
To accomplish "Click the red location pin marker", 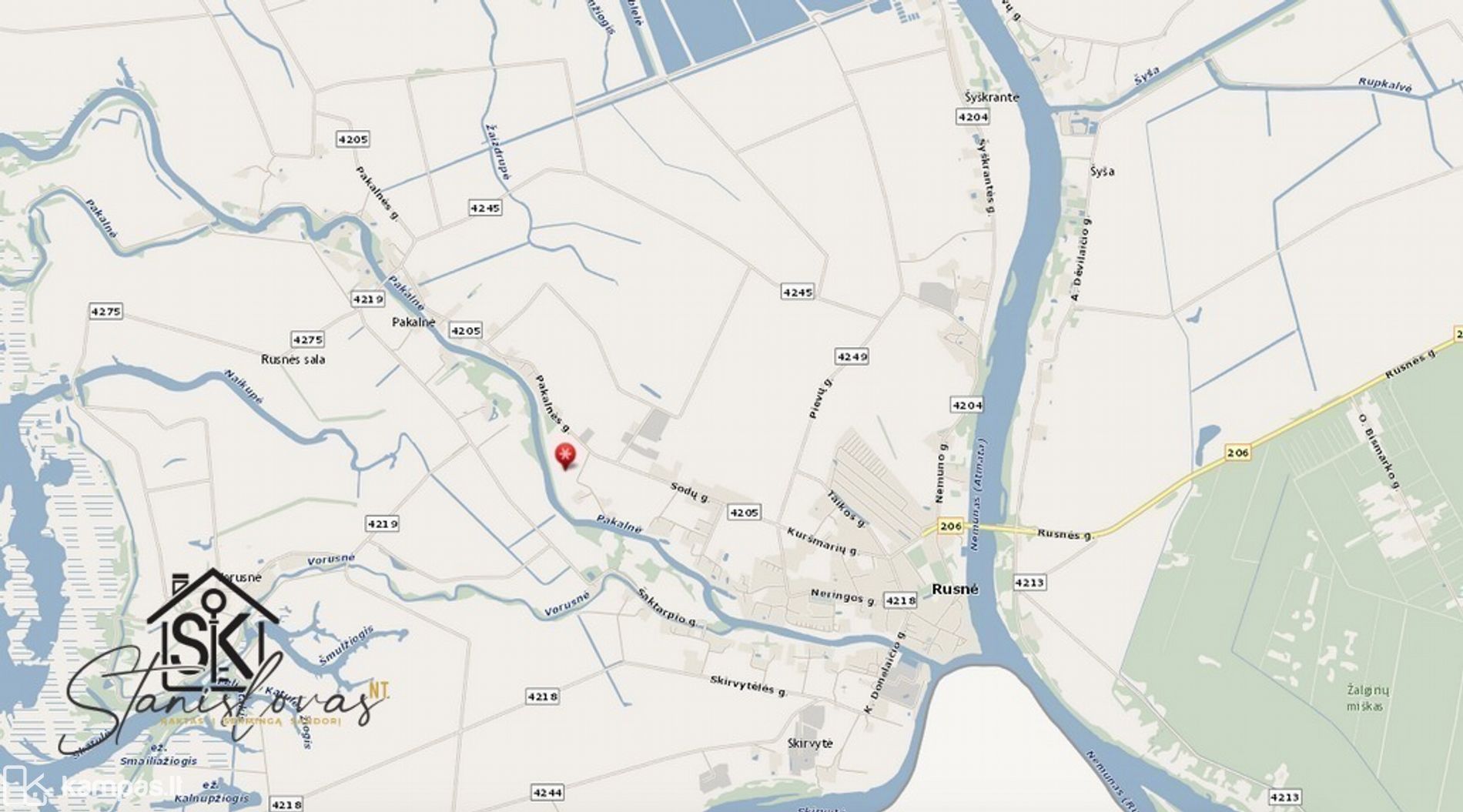I will pyautogui.click(x=566, y=456).
